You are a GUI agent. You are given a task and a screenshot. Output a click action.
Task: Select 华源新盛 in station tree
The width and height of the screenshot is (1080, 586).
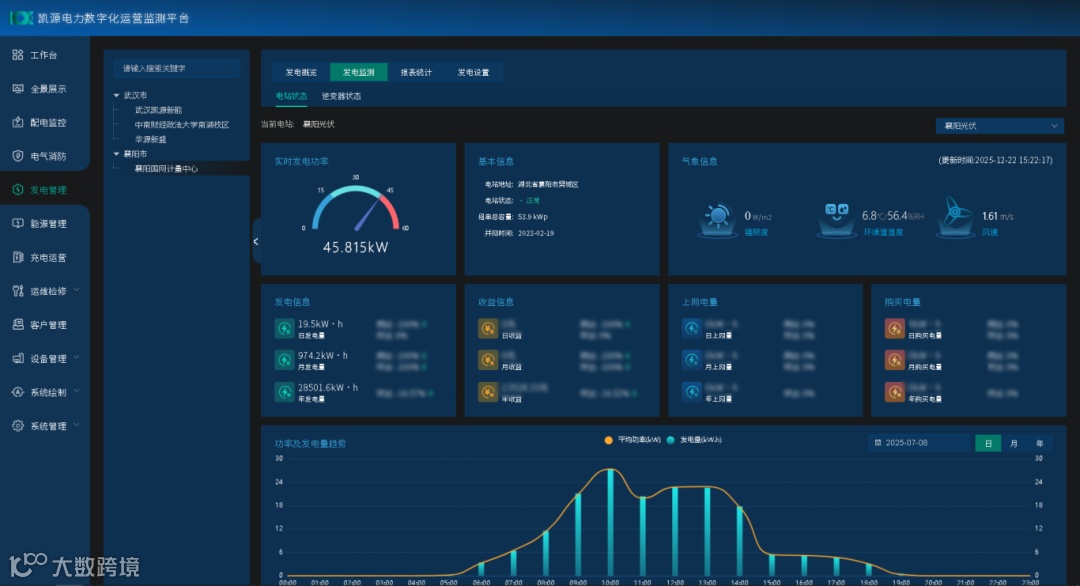[x=151, y=139]
